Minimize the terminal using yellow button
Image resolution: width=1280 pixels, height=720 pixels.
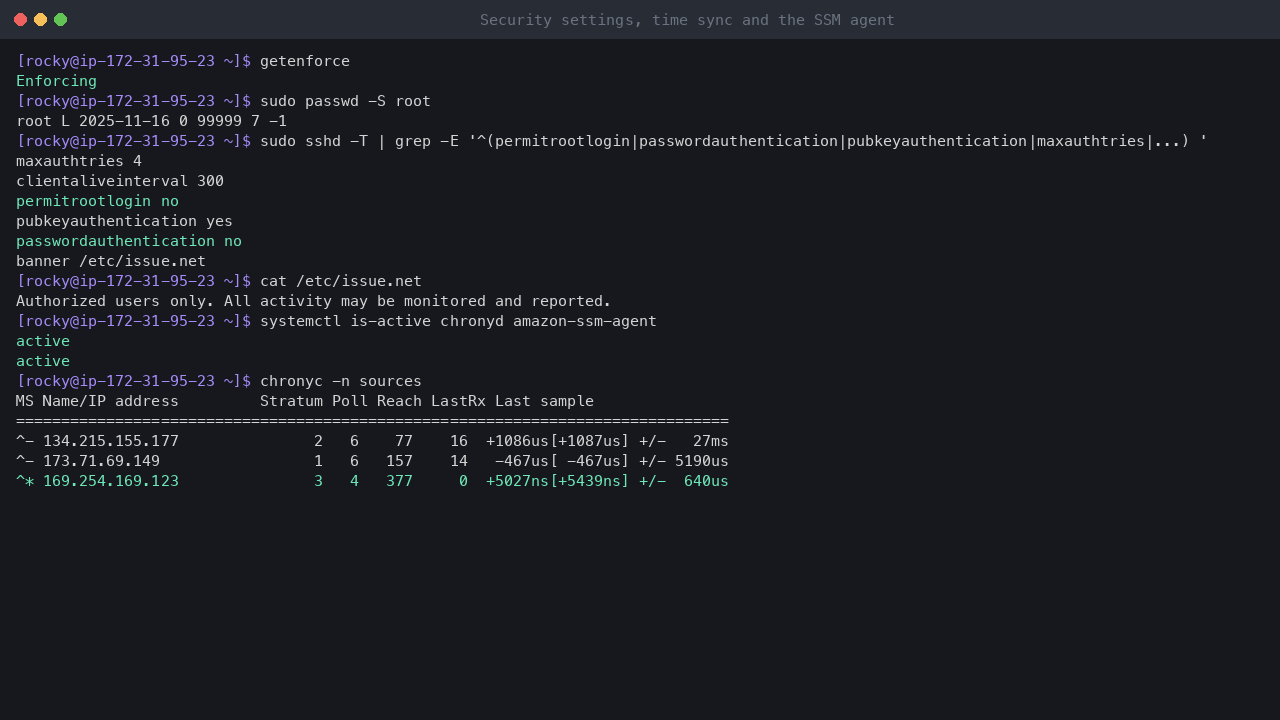coord(40,20)
